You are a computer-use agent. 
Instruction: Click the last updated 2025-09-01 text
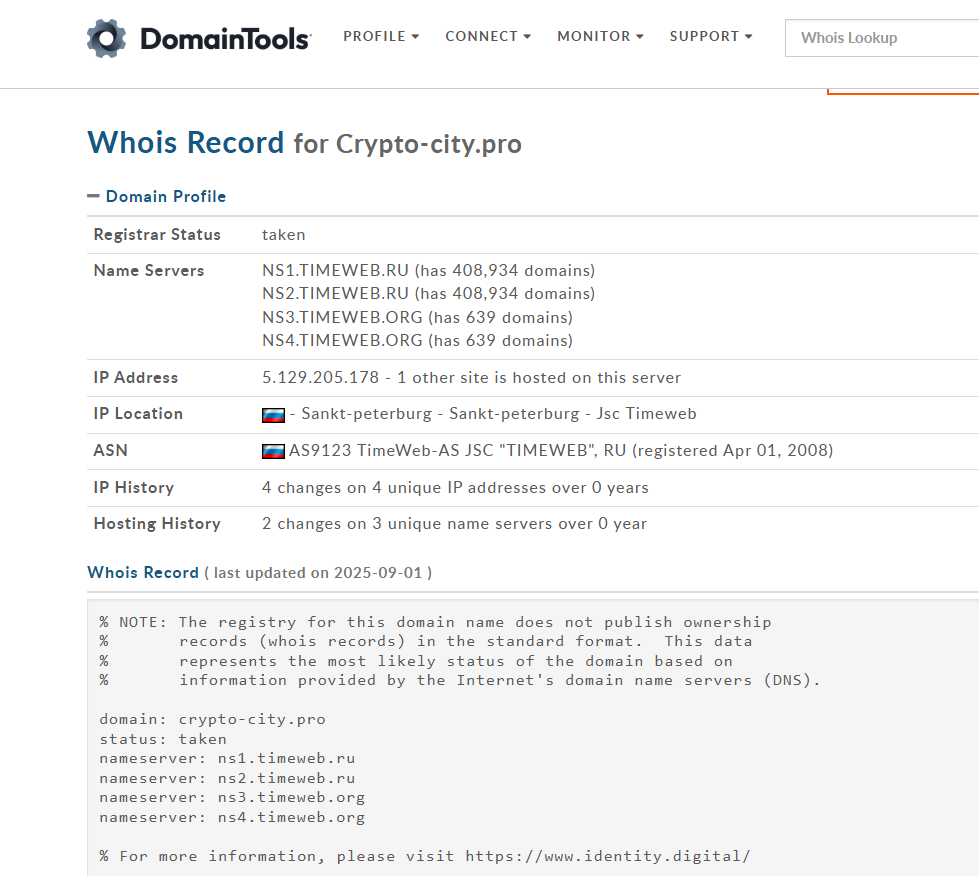point(318,573)
